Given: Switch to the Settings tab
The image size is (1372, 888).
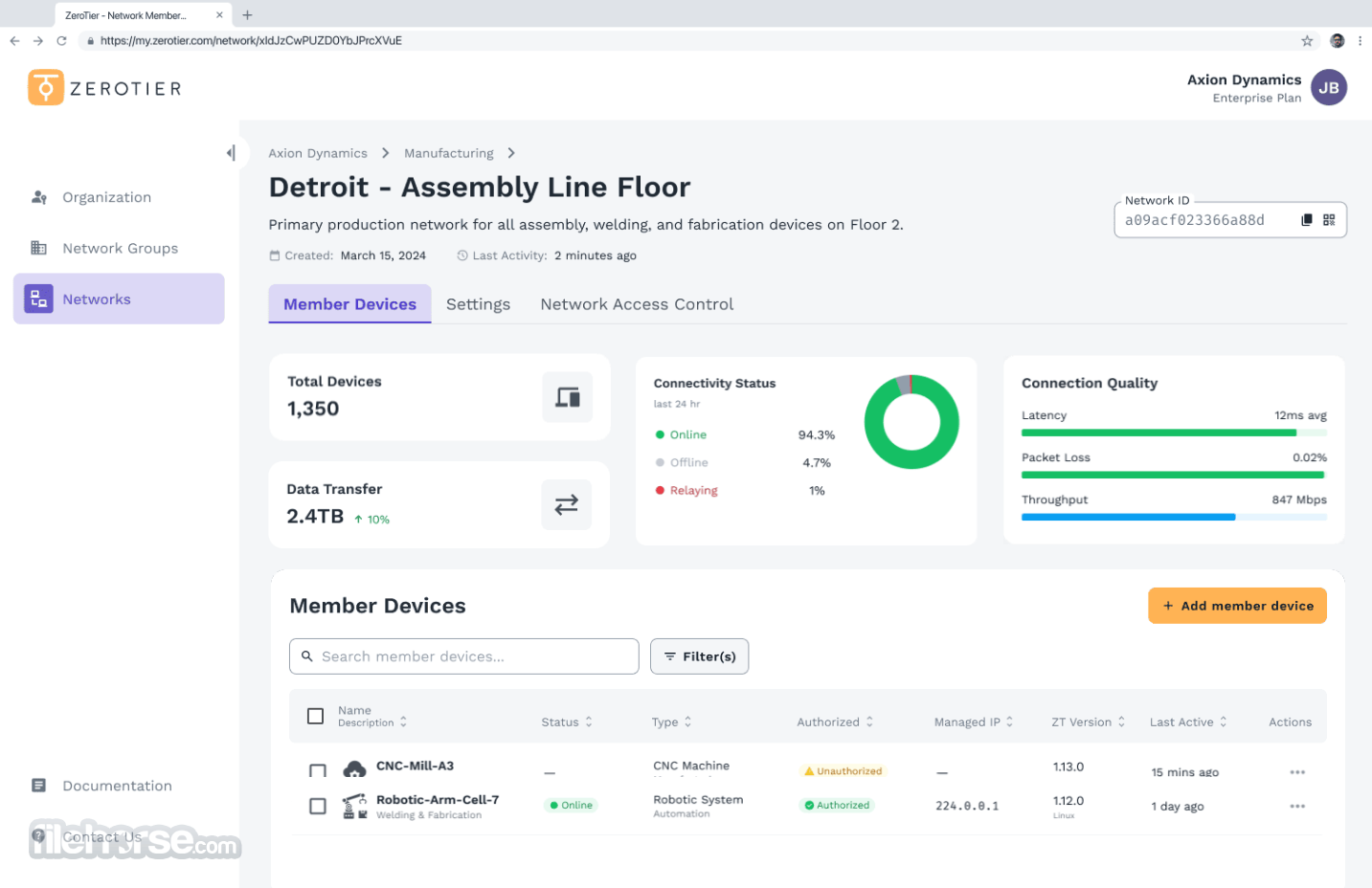Looking at the screenshot, I should coord(478,304).
